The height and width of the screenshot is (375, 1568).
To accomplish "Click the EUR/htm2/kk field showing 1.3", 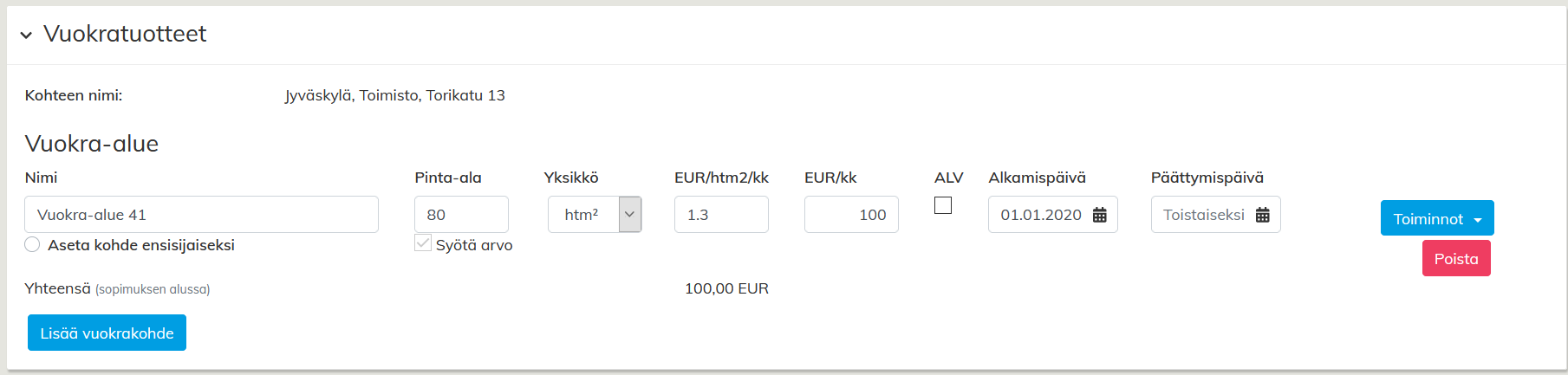I will coord(721,214).
